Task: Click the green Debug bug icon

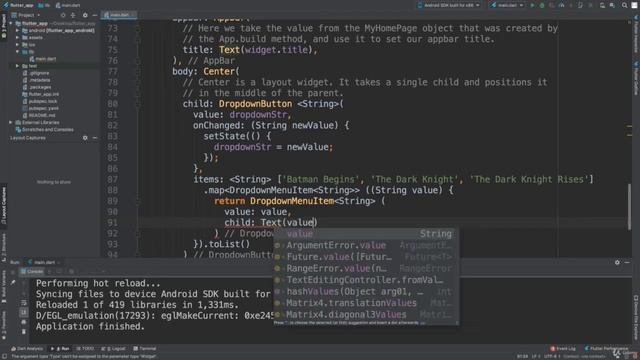Action: click(x=542, y=5)
